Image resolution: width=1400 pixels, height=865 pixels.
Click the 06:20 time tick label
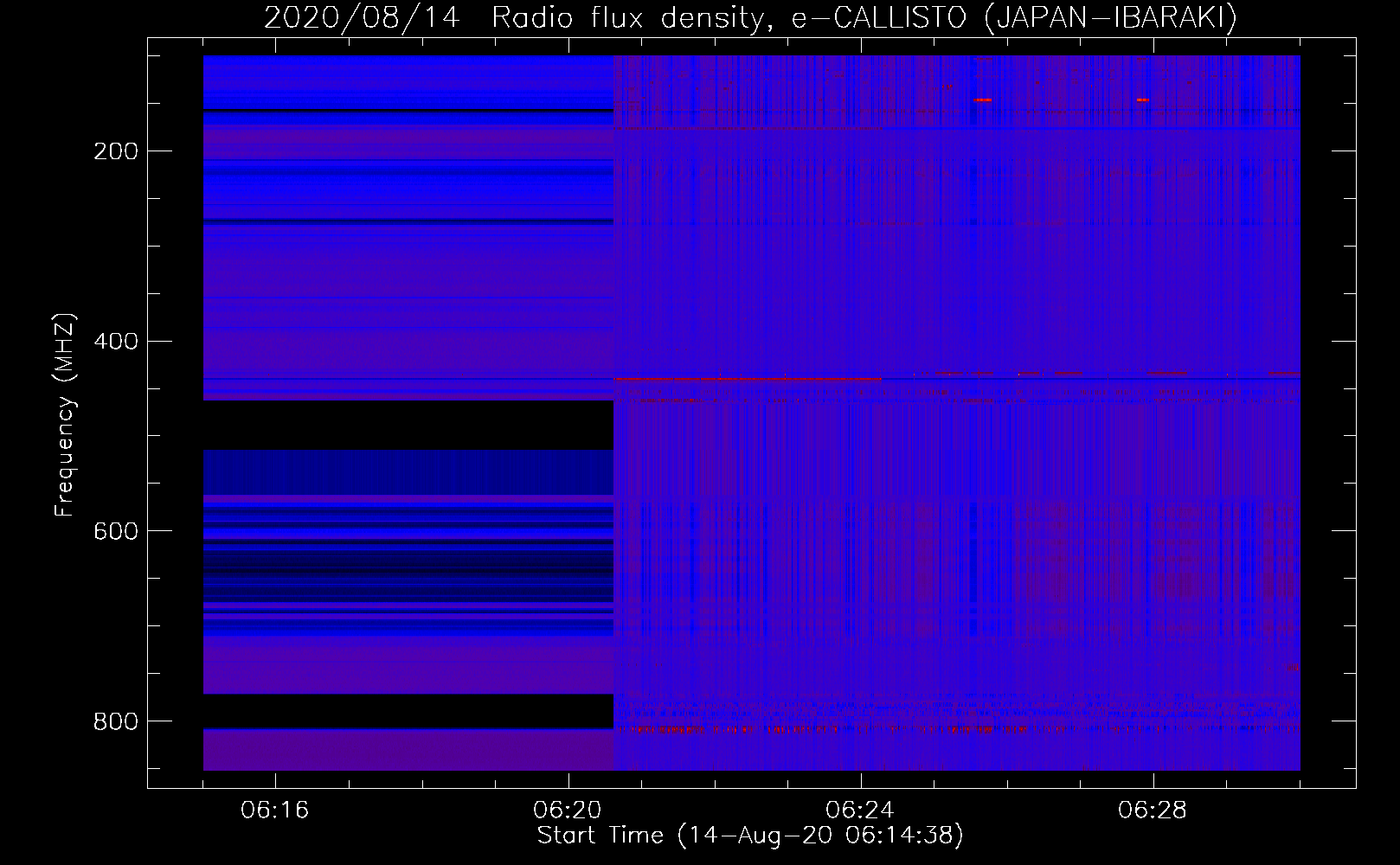coord(568,810)
